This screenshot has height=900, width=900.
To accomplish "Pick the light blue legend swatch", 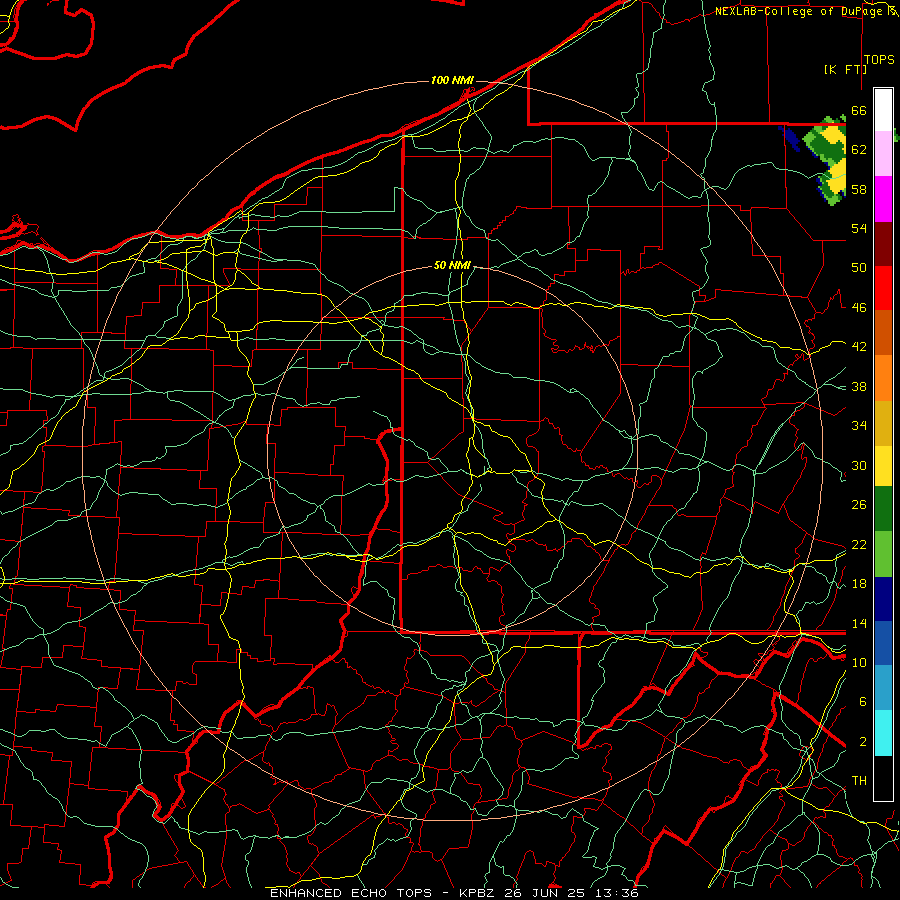I will pyautogui.click(x=883, y=688).
